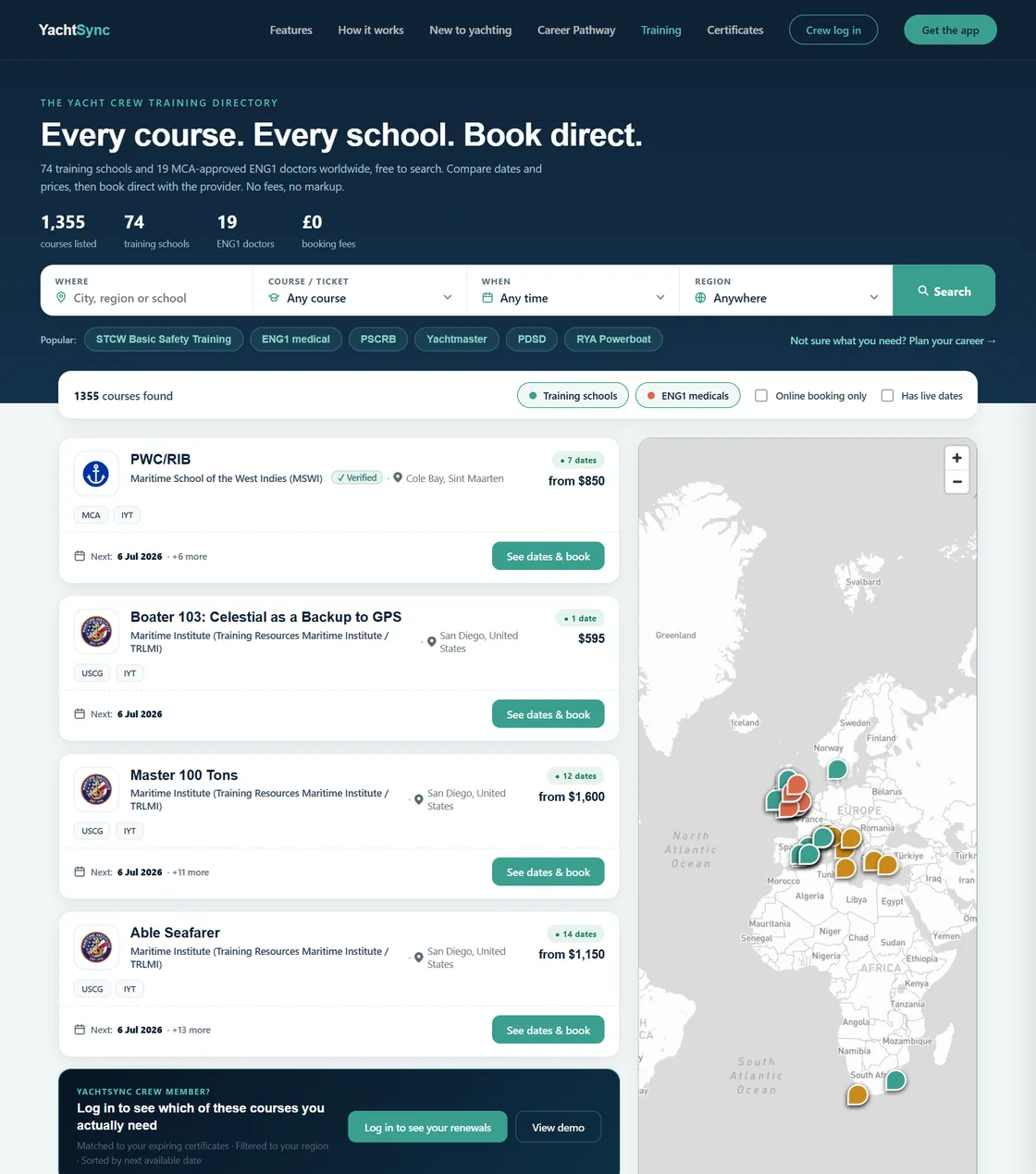See dates & book Boater 103

click(549, 714)
